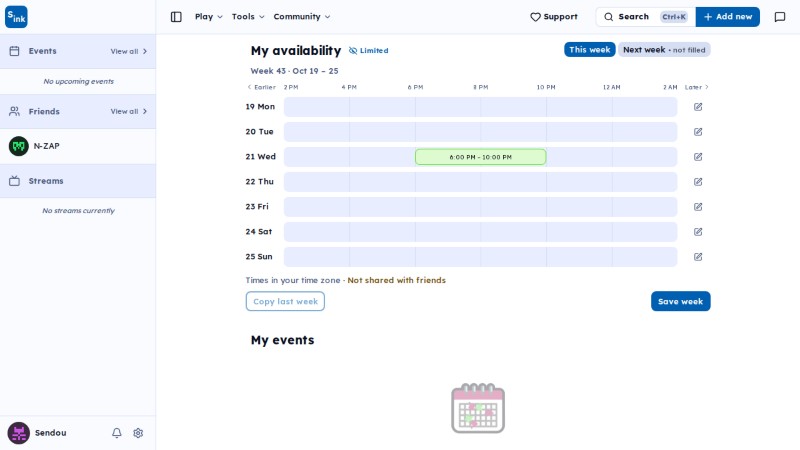This screenshot has height=450, width=800.
Task: Click the Support heart icon
Action: (535, 17)
